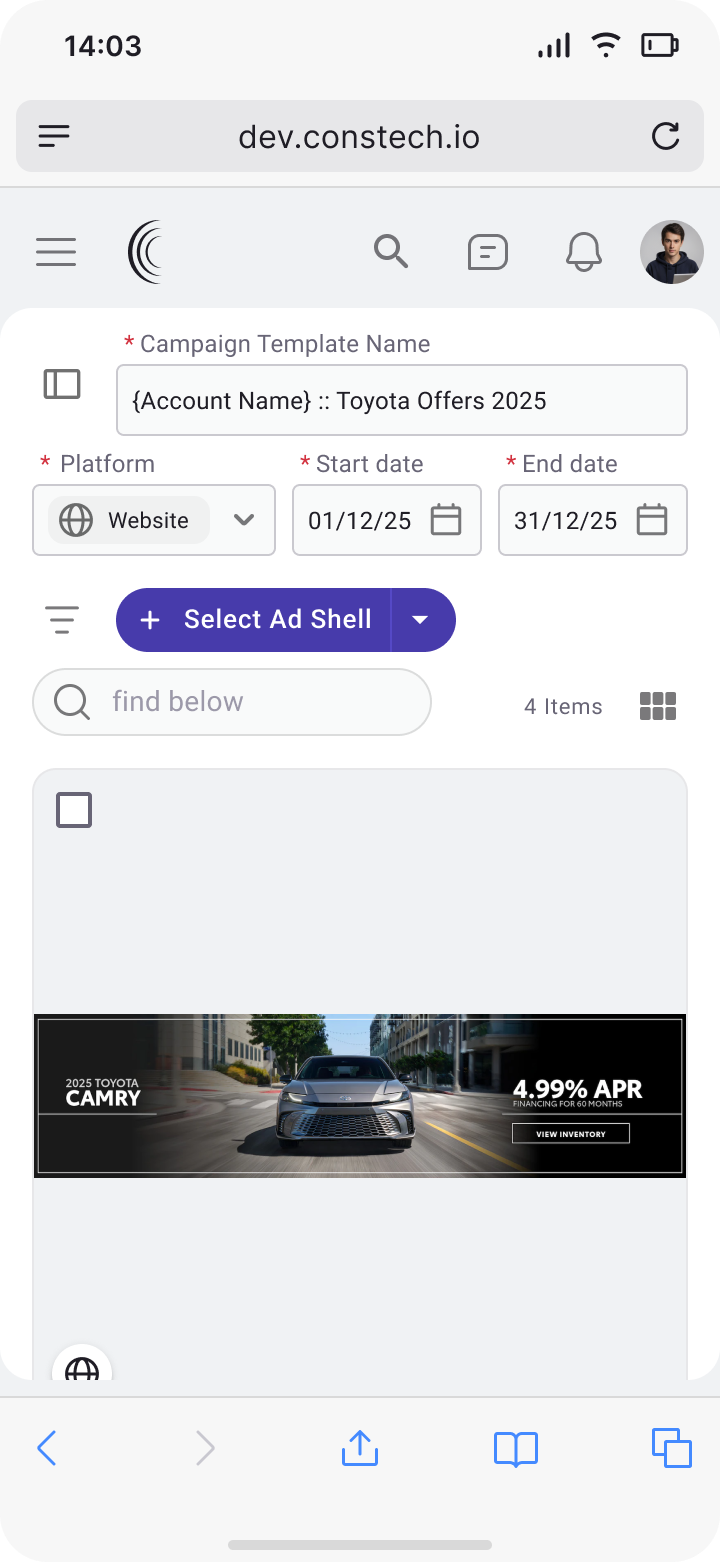Open the End date calendar picker
Viewport: 720px width, 1562px height.
click(x=651, y=520)
